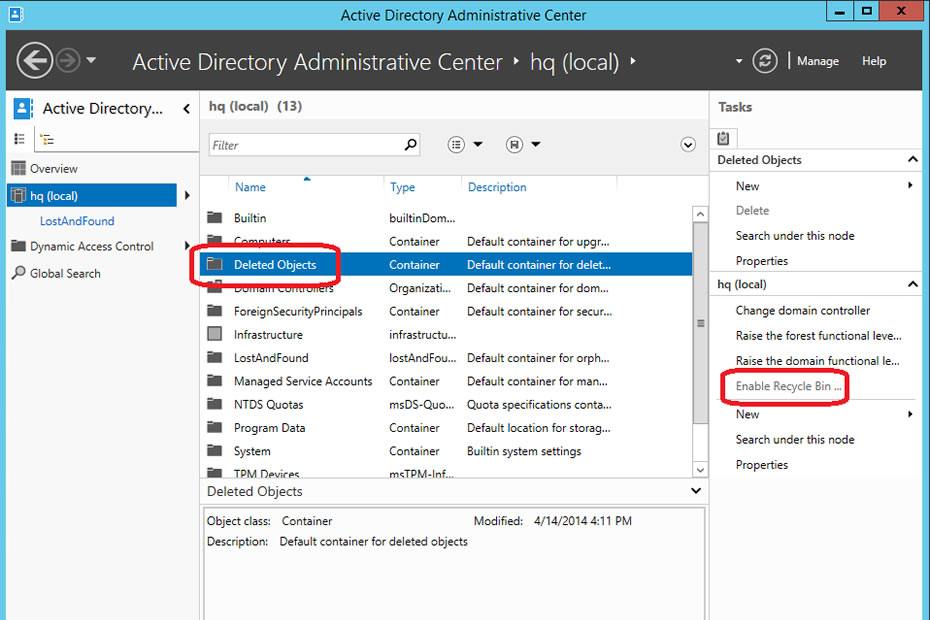Click the Infrastructure object icon

(x=214, y=334)
